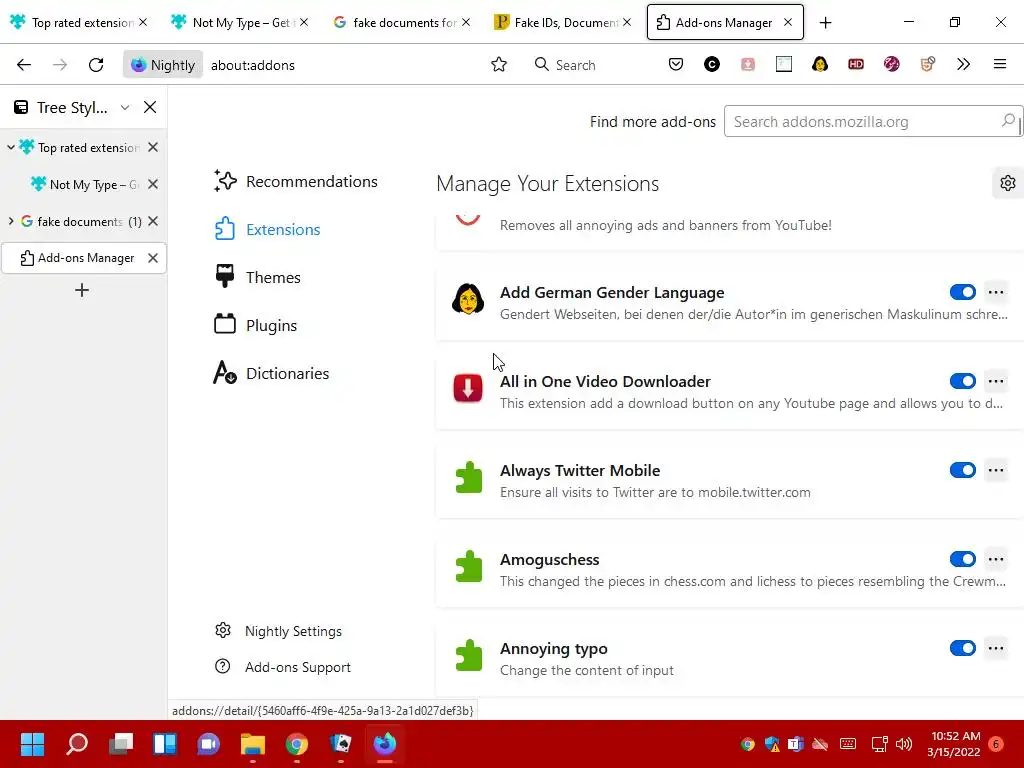Open All in One Video Downloader details
1024x768 pixels.
coord(605,381)
